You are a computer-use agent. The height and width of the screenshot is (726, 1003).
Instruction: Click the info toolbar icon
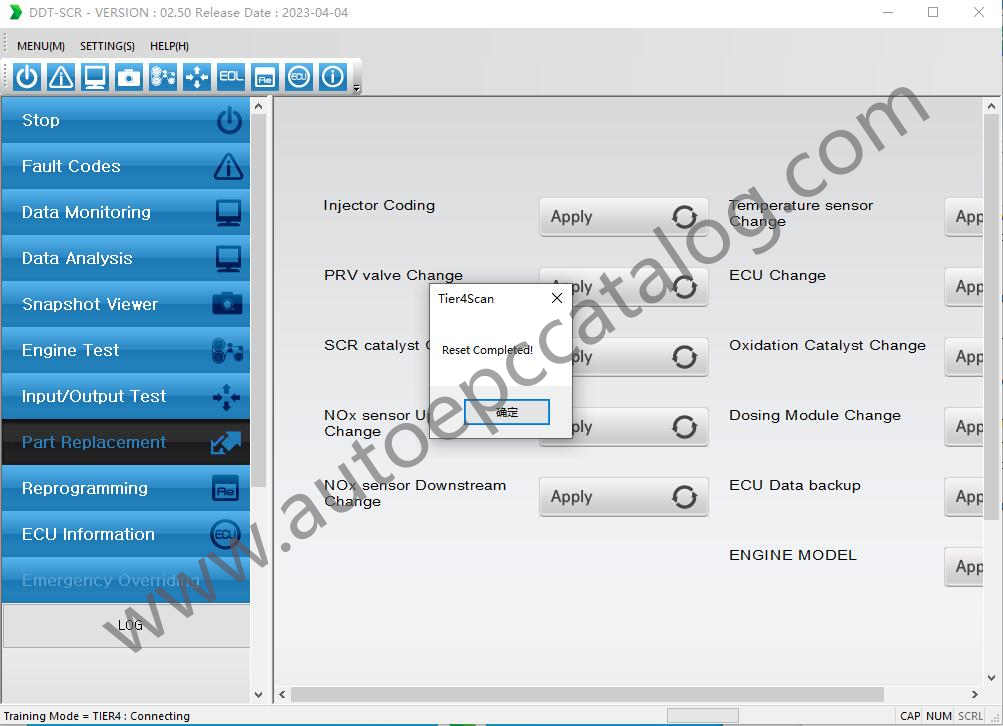pyautogui.click(x=333, y=77)
